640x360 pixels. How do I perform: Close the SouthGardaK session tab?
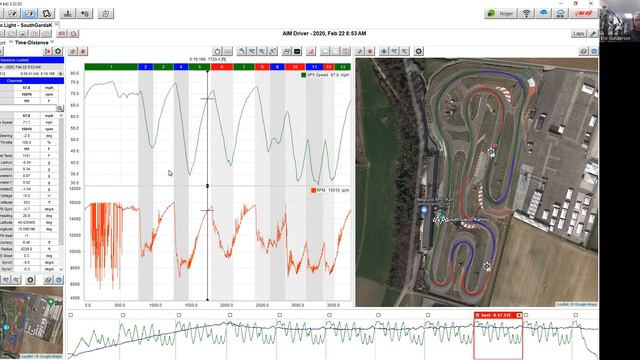point(57,25)
